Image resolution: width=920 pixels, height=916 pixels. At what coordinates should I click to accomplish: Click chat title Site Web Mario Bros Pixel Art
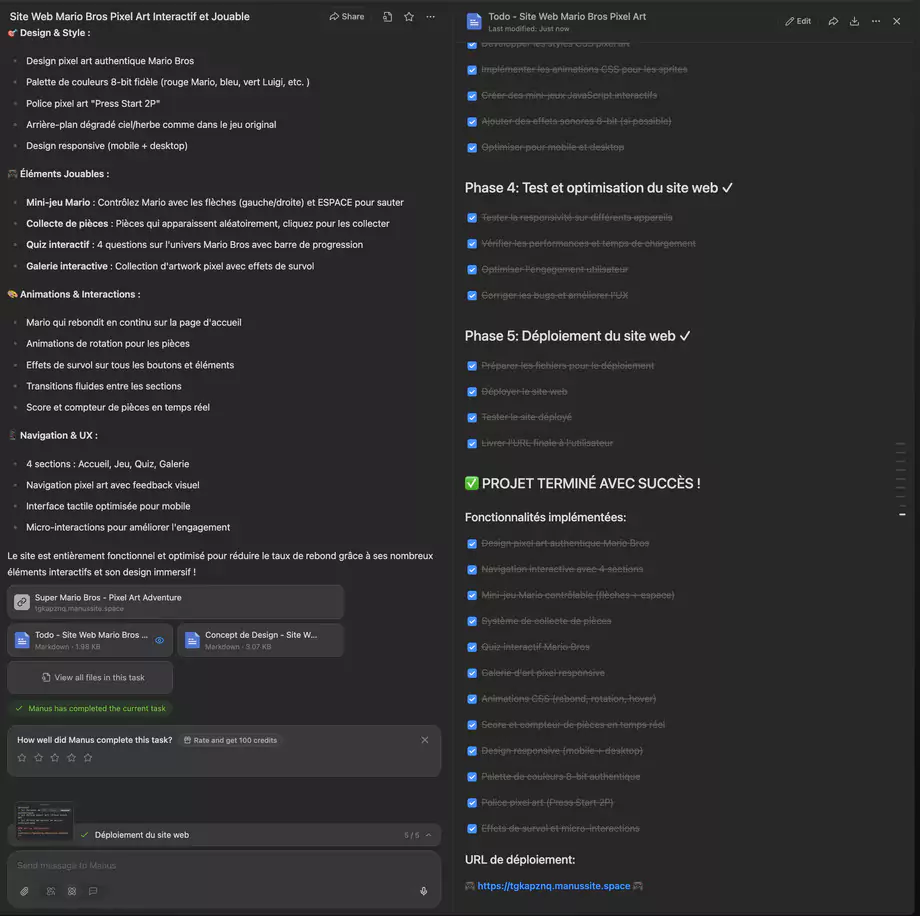(x=130, y=16)
